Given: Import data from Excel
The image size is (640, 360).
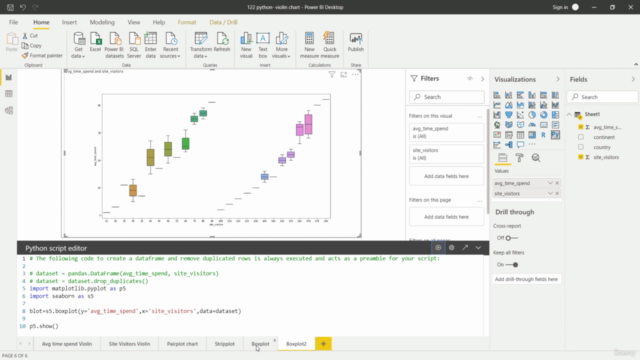Looking at the screenshot, I should [x=95, y=42].
